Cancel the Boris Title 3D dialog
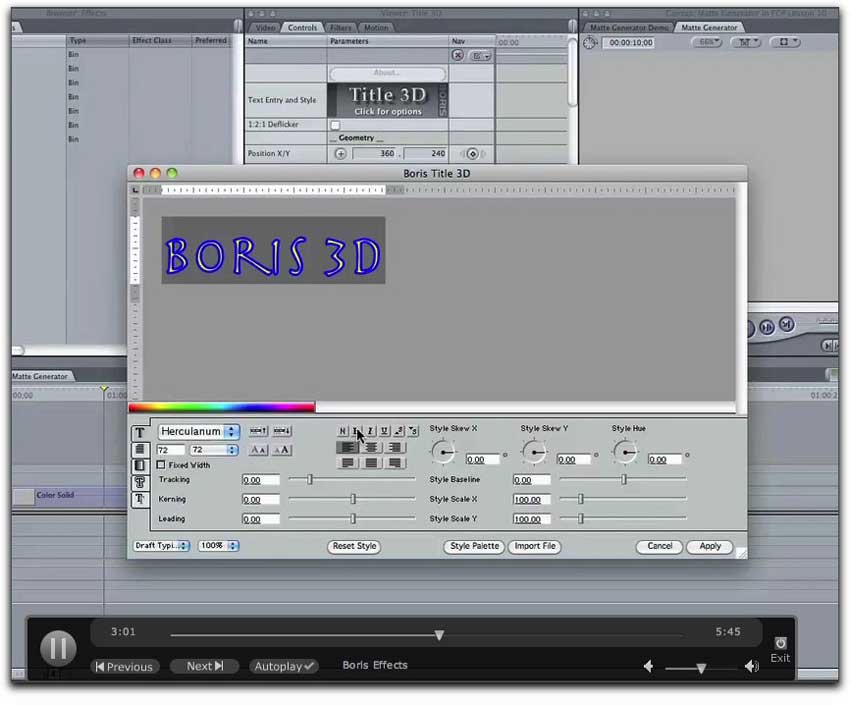 (659, 546)
